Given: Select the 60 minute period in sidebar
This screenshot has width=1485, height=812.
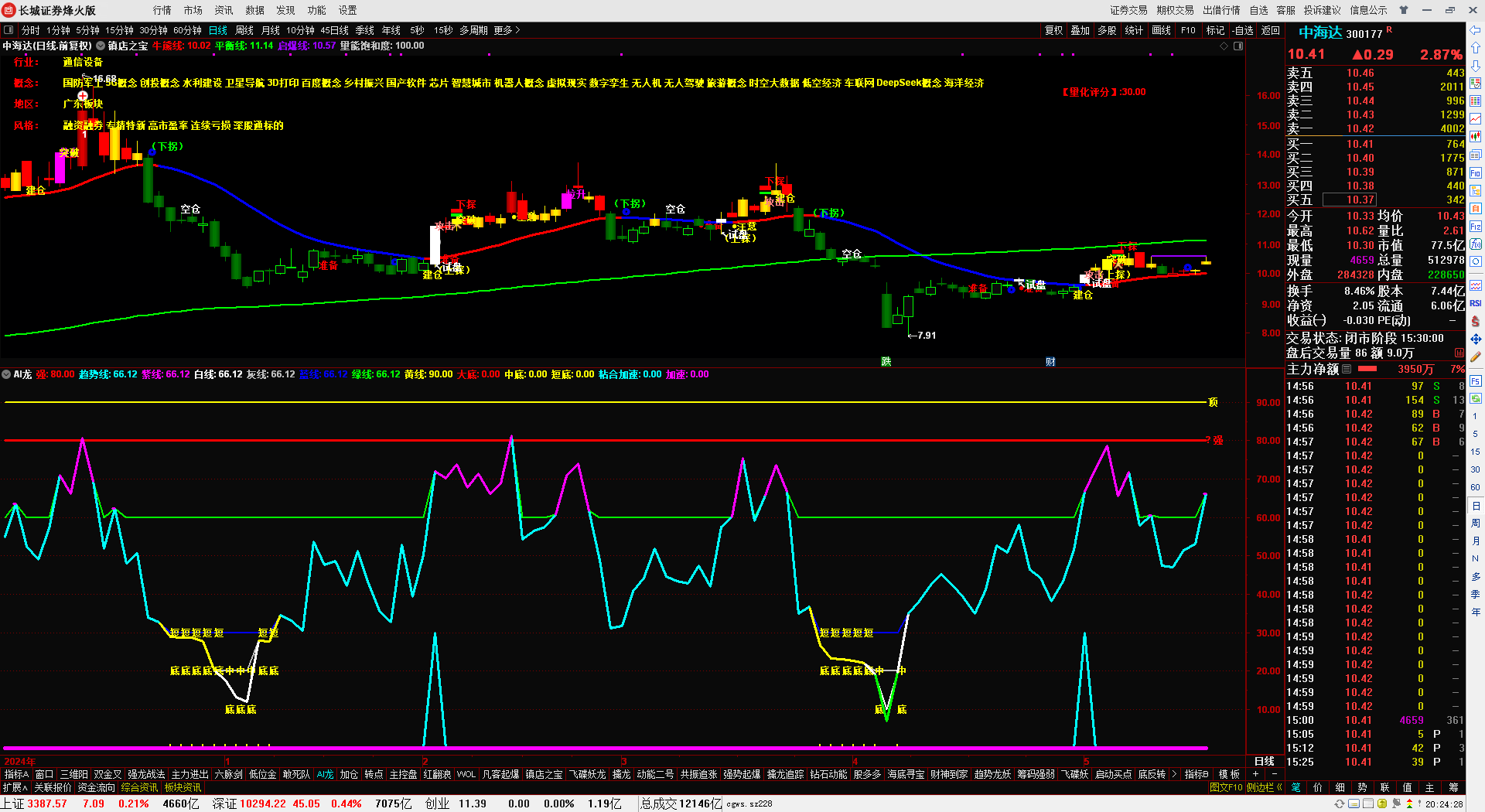Looking at the screenshot, I should point(1476,487).
